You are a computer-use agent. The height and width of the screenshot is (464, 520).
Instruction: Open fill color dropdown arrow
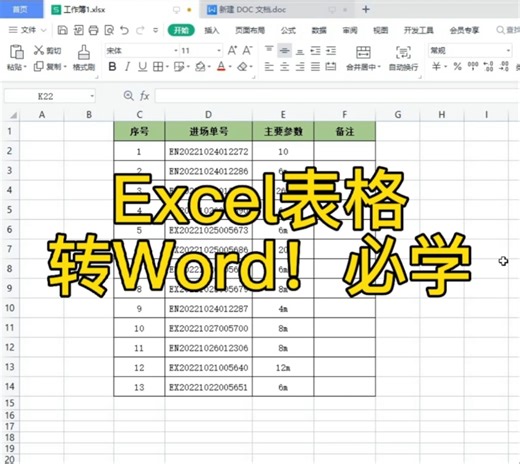[209, 67]
